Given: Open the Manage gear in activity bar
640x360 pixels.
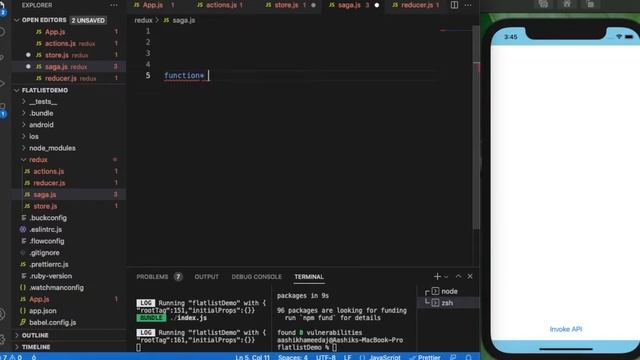Looking at the screenshot, I should 2,339.
